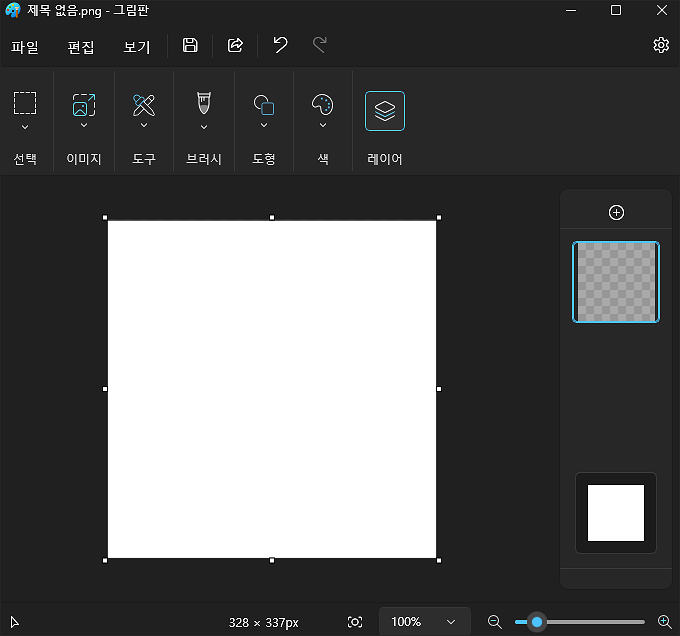This screenshot has height=636, width=680.
Task: Click the share icon
Action: tap(235, 45)
